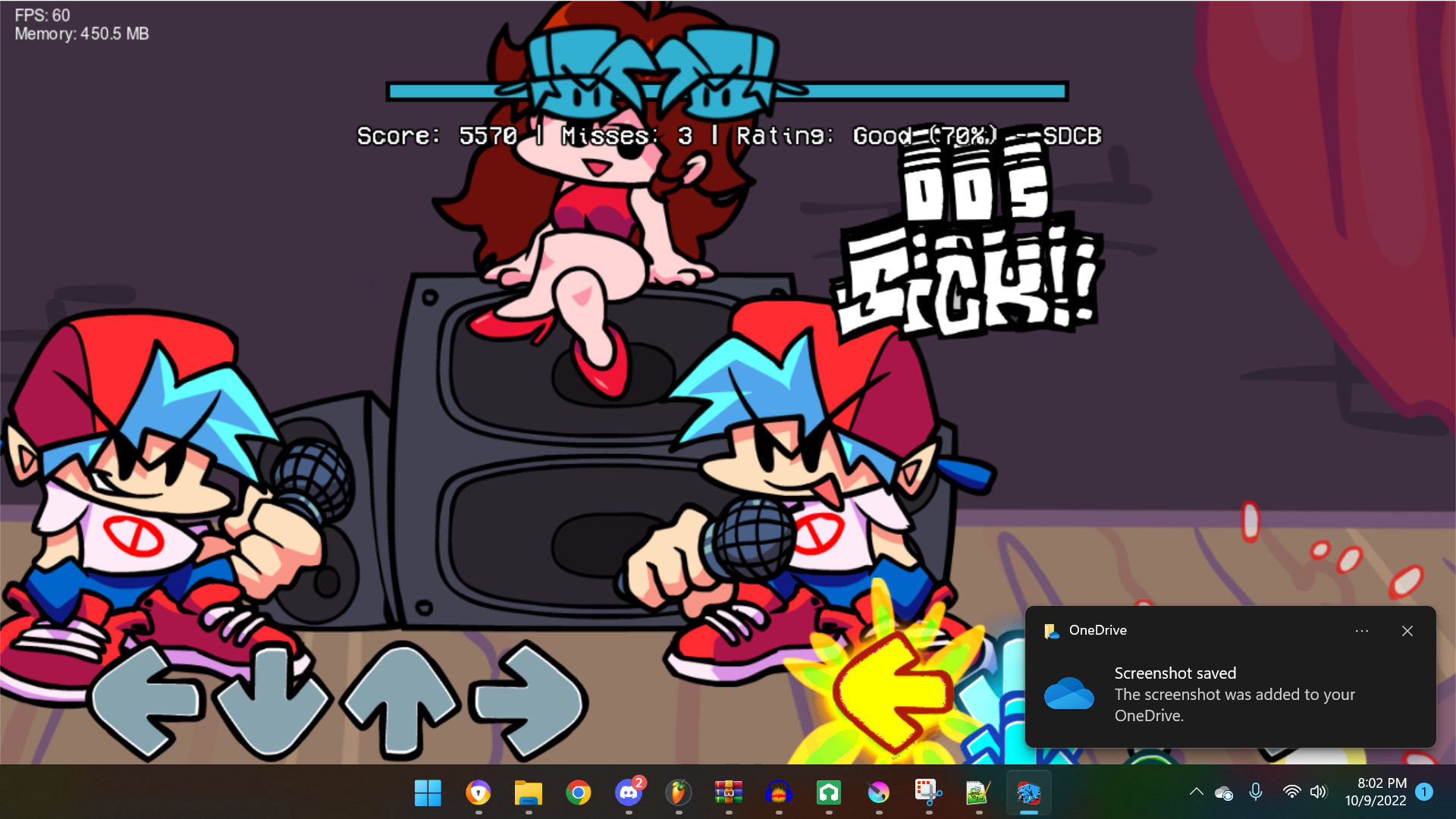Screen dimensions: 1456x819
Task: Open Avast Secure Browser from taskbar
Action: pos(478,793)
